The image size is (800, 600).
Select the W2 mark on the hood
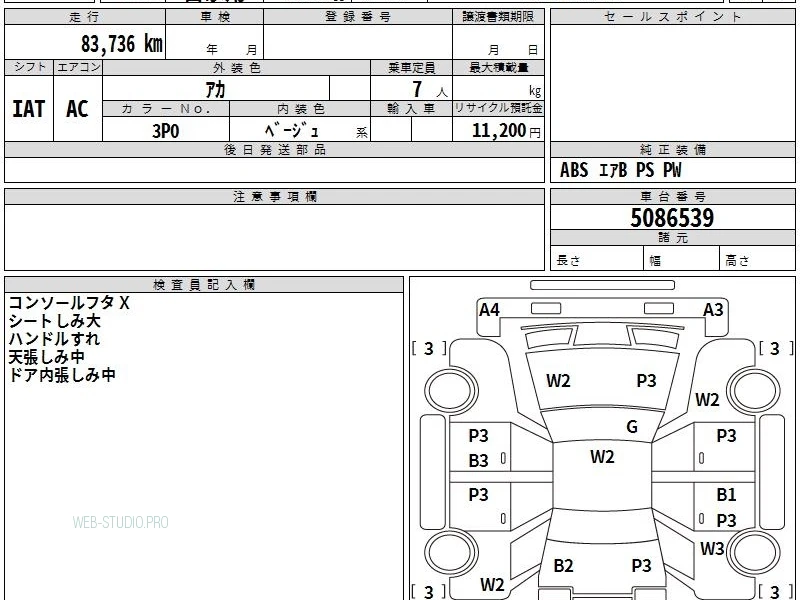[558, 381]
